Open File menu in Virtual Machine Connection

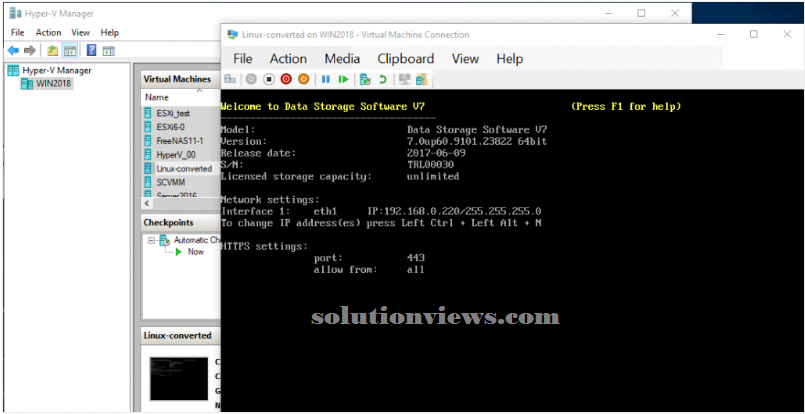[242, 59]
